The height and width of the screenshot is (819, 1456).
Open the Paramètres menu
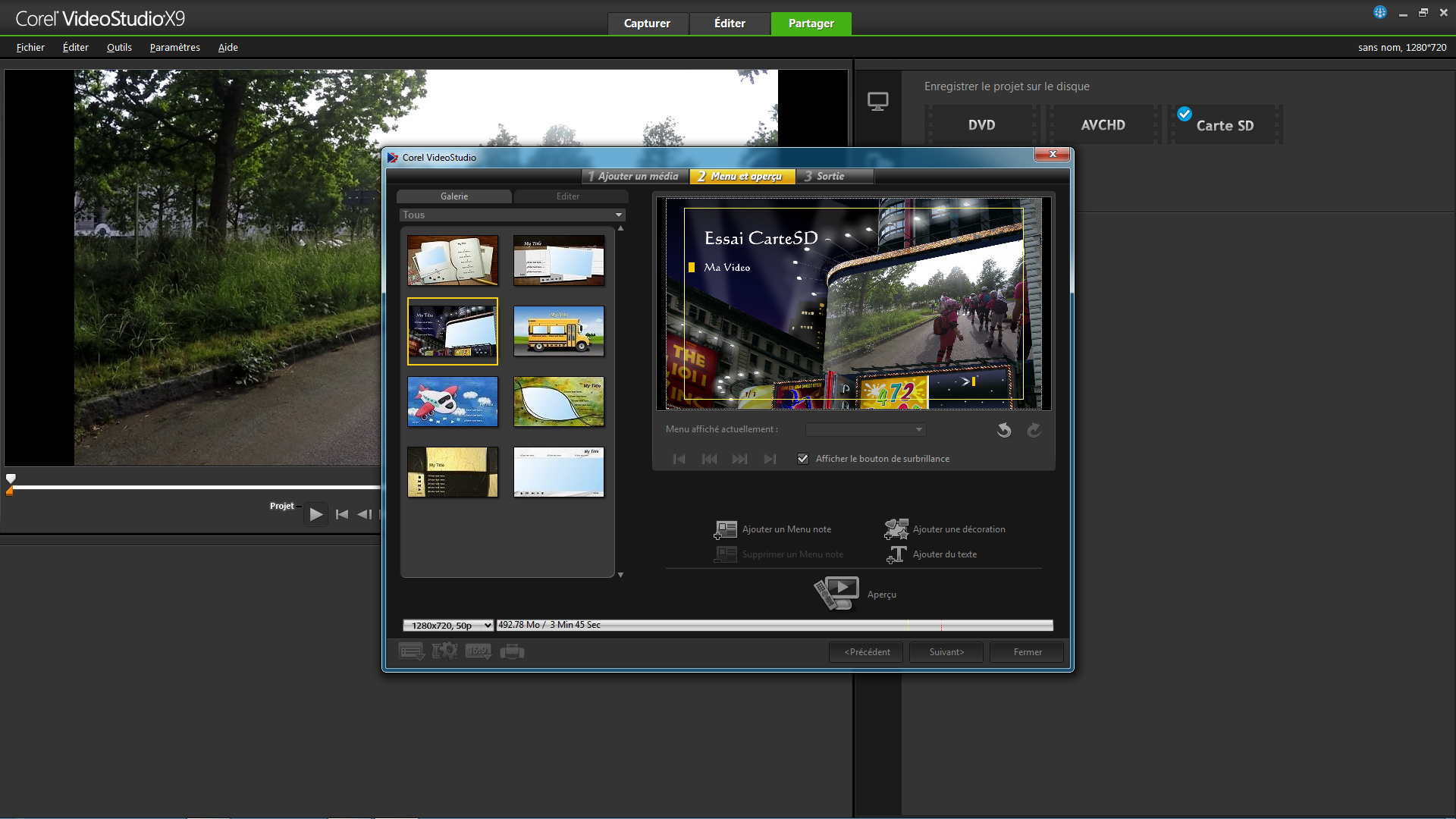point(175,47)
